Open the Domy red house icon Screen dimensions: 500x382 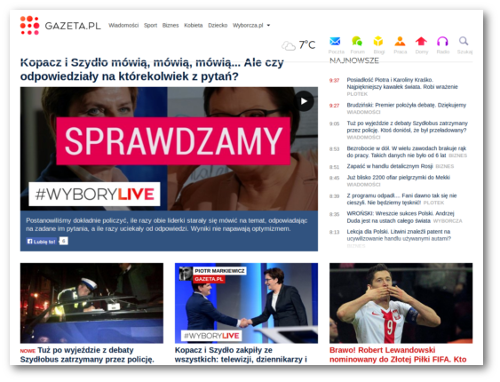click(x=421, y=41)
